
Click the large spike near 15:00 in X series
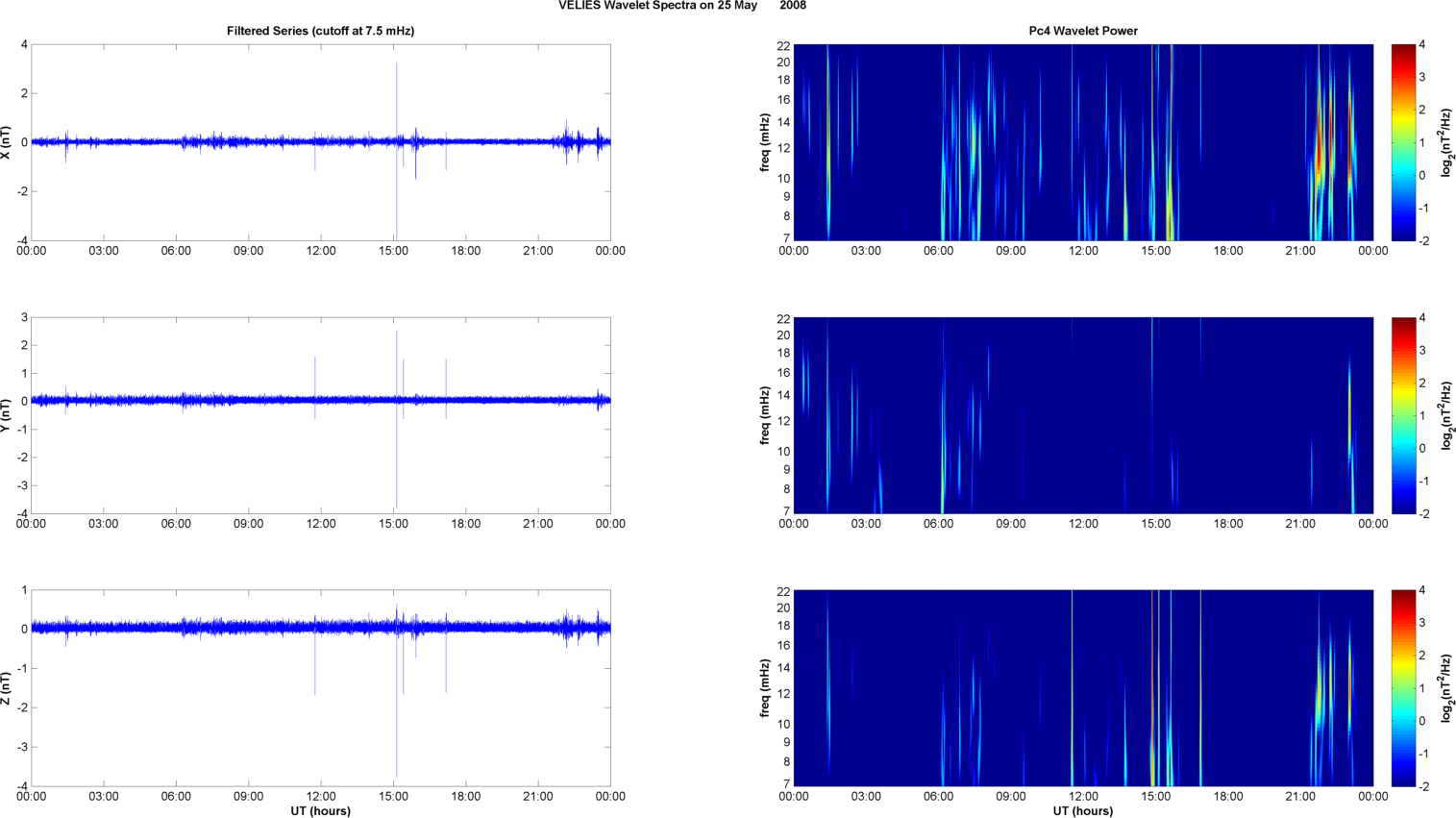click(396, 149)
